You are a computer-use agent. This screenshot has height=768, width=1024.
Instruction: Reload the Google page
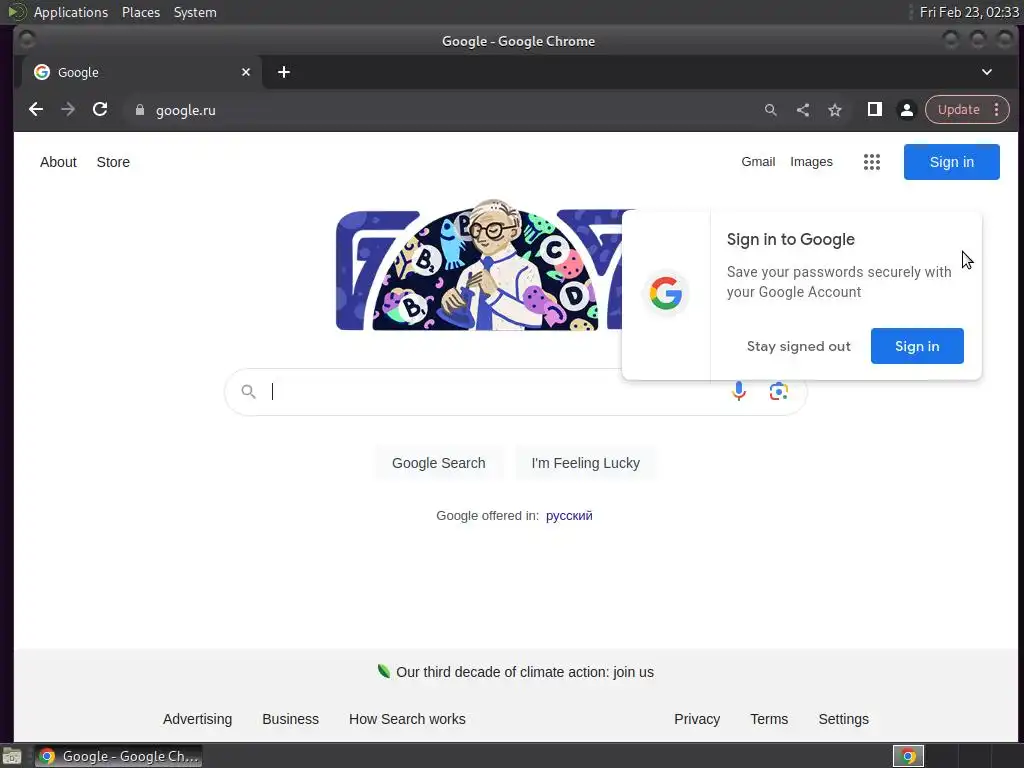100,110
